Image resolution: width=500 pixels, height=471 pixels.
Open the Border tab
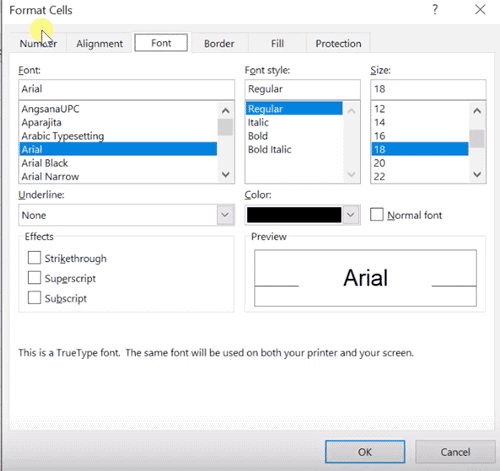[x=219, y=44]
